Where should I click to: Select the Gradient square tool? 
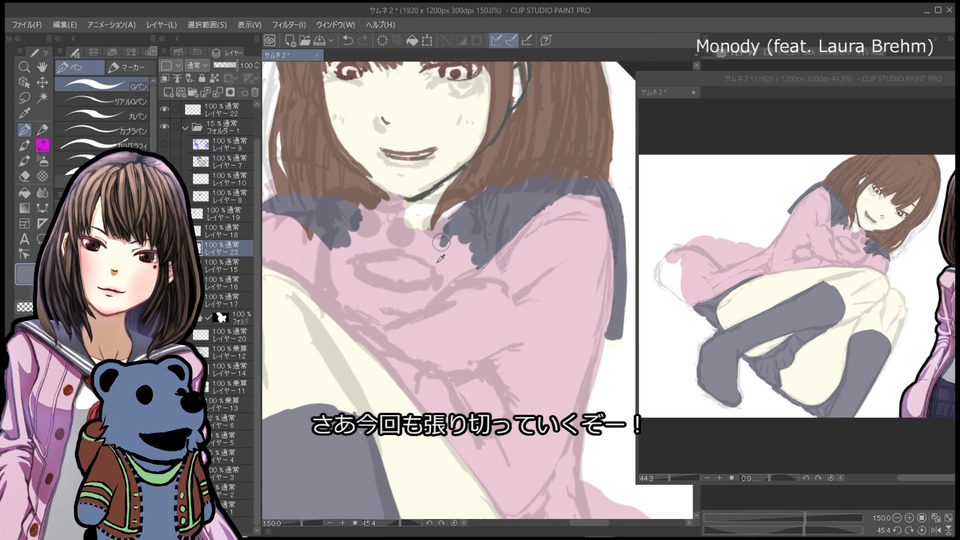pyautogui.click(x=24, y=208)
